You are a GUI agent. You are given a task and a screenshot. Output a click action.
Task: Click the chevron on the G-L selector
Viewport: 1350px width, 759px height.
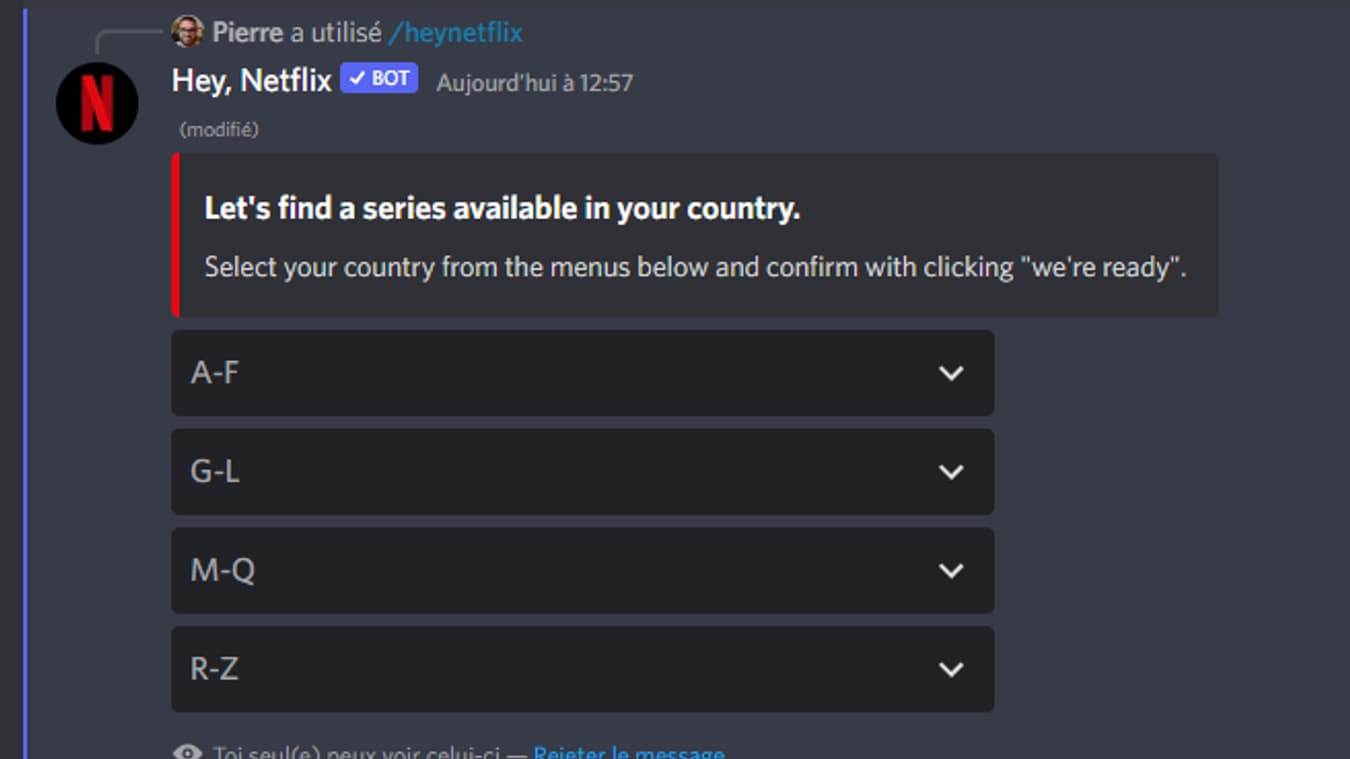point(949,471)
